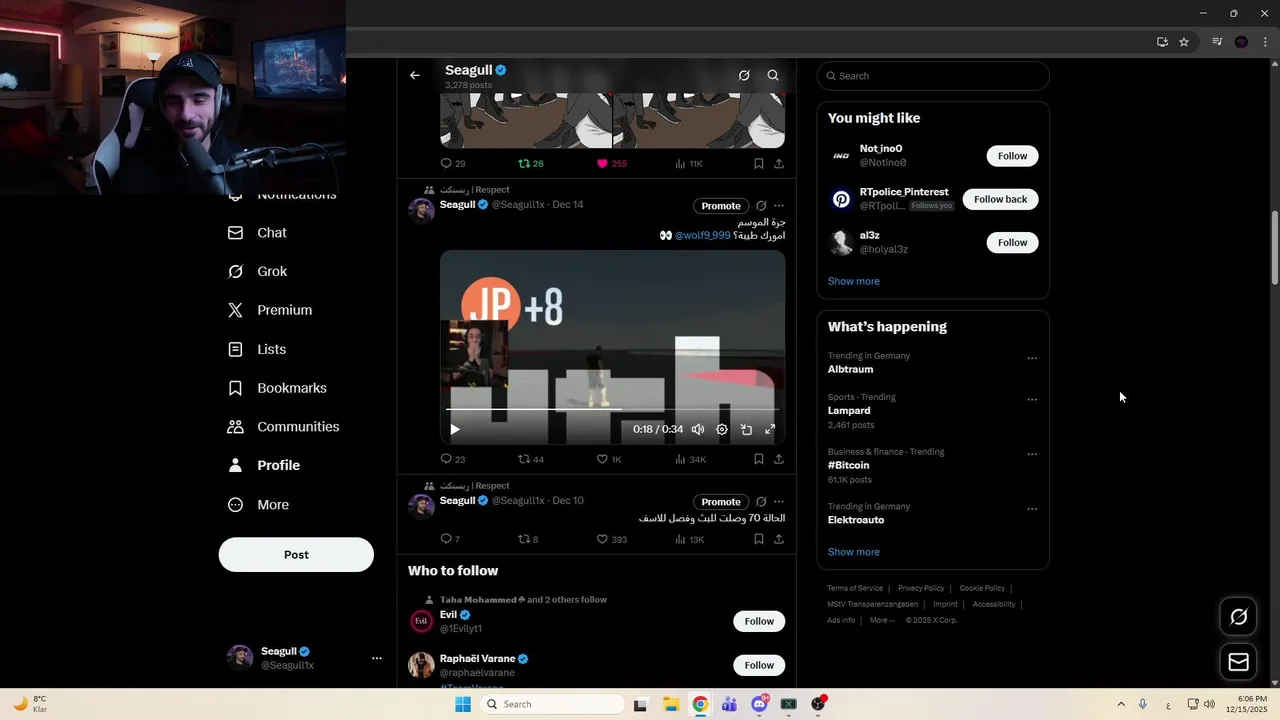The width and height of the screenshot is (1280, 720).
Task: Go back using the arrow beside Seagull header
Action: 415,75
